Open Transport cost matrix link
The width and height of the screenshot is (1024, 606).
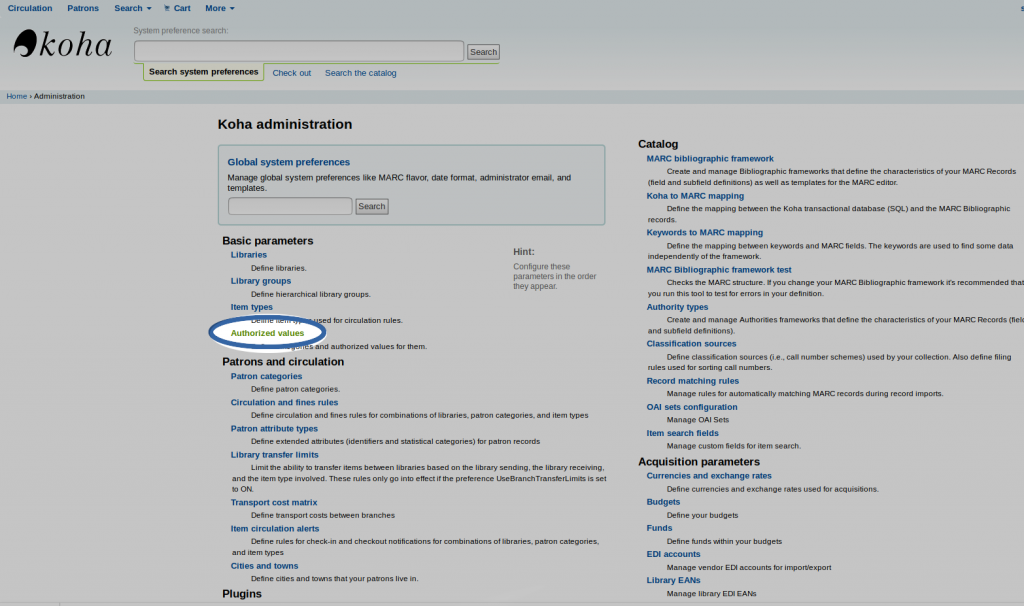(x=274, y=502)
